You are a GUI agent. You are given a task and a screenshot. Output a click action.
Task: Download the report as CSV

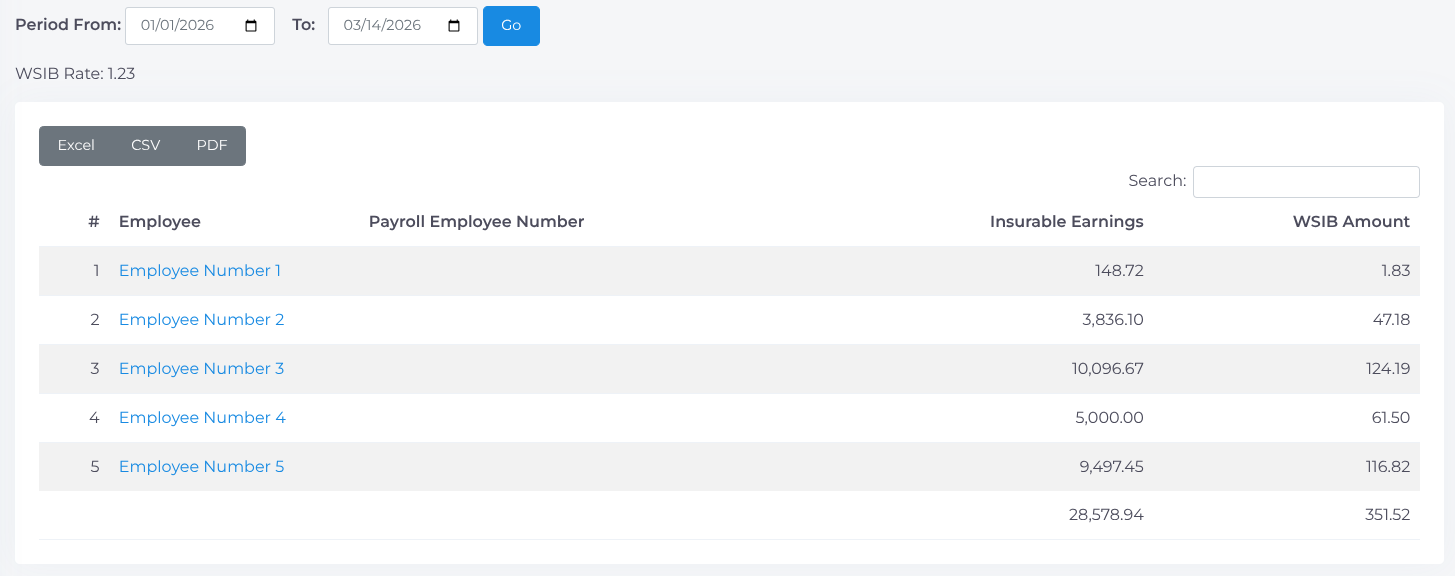click(x=145, y=146)
